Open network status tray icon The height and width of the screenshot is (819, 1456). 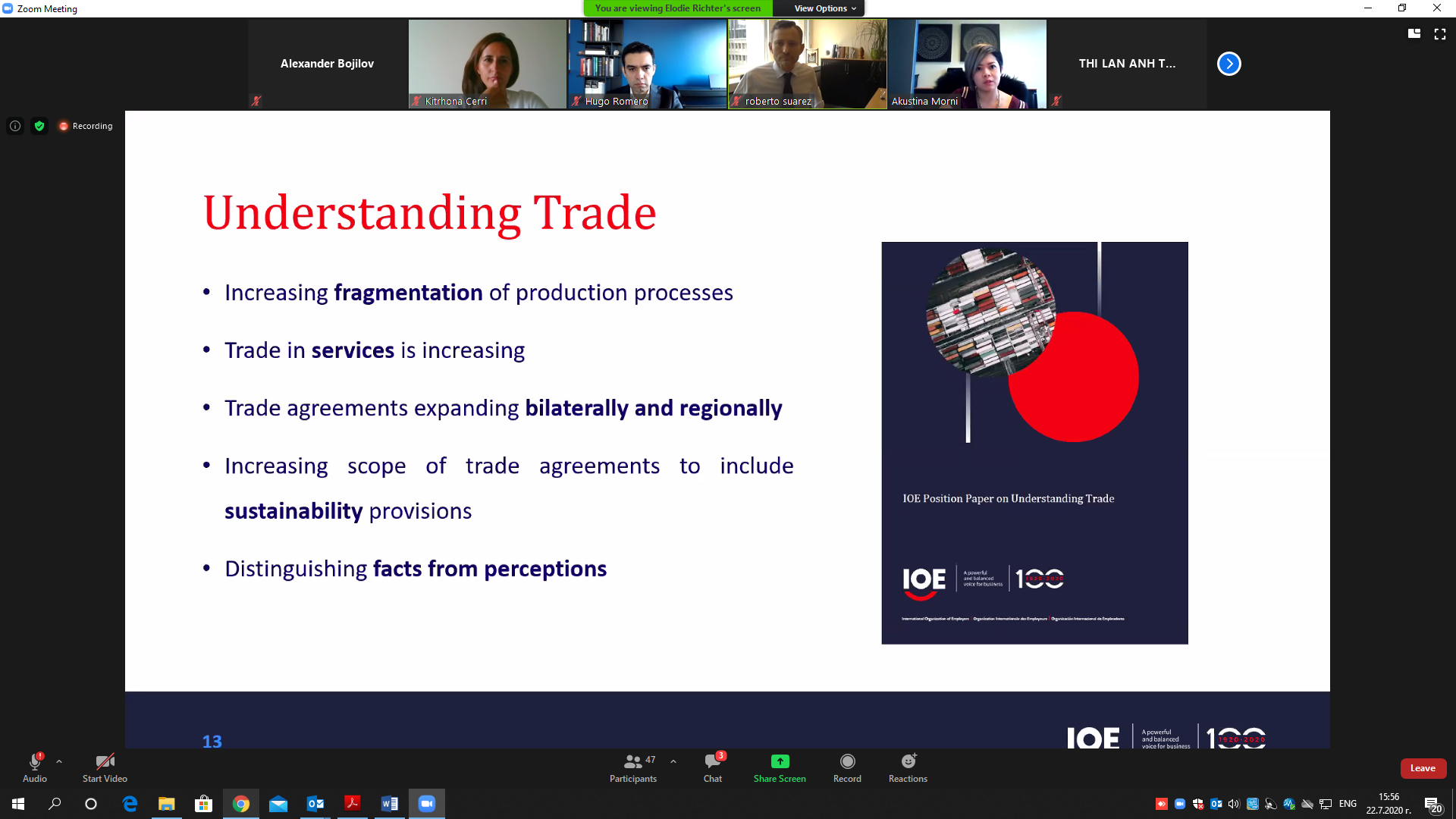click(1326, 804)
